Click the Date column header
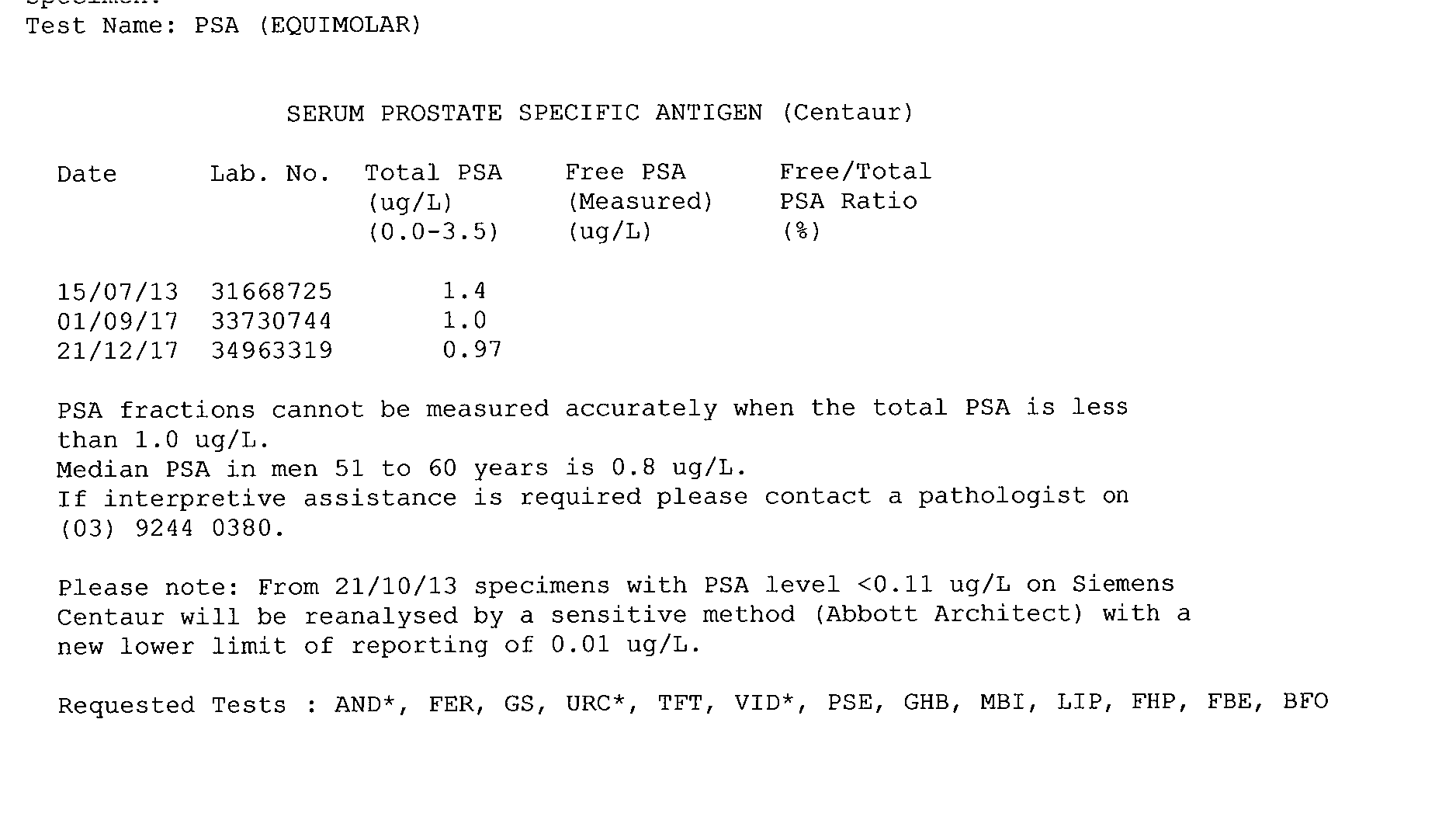This screenshot has width=1456, height=813. [x=86, y=174]
